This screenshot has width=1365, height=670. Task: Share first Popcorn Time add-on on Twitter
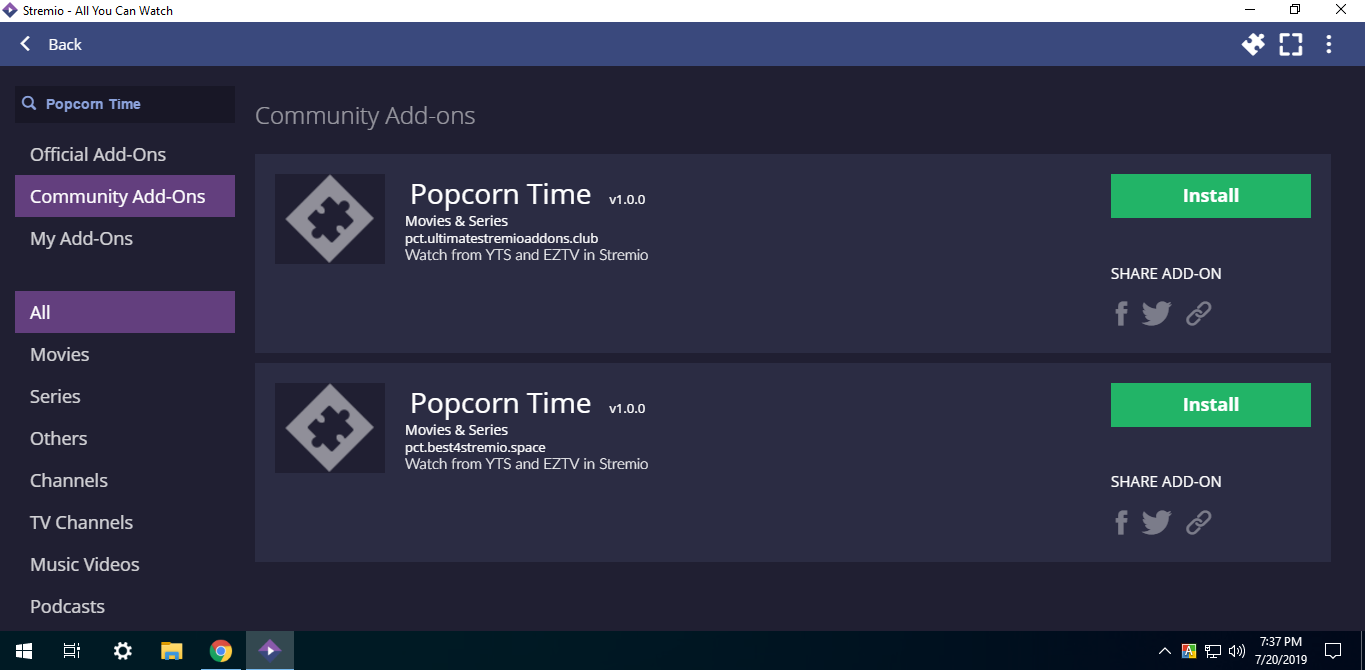point(1156,314)
